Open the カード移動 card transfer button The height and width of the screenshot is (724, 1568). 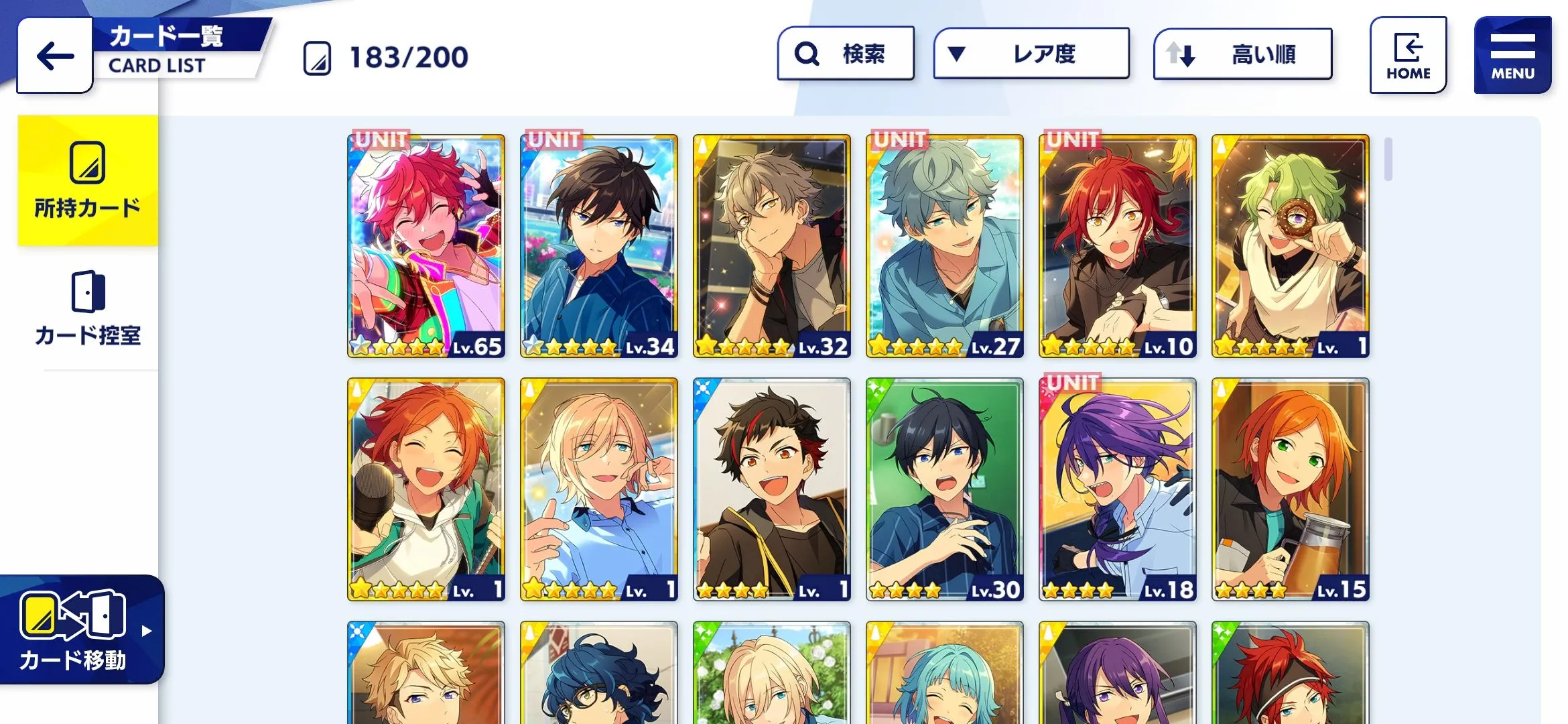click(80, 630)
